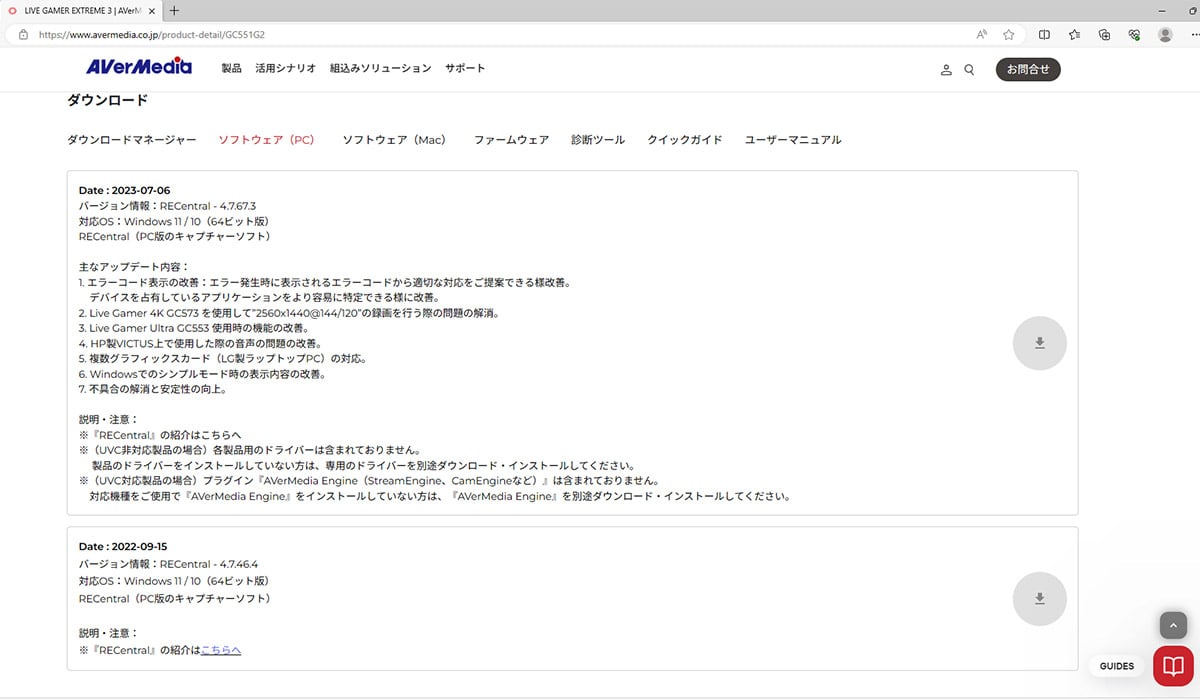Open Browser essentials heart icon
The height and width of the screenshot is (700, 1200).
1134,34
